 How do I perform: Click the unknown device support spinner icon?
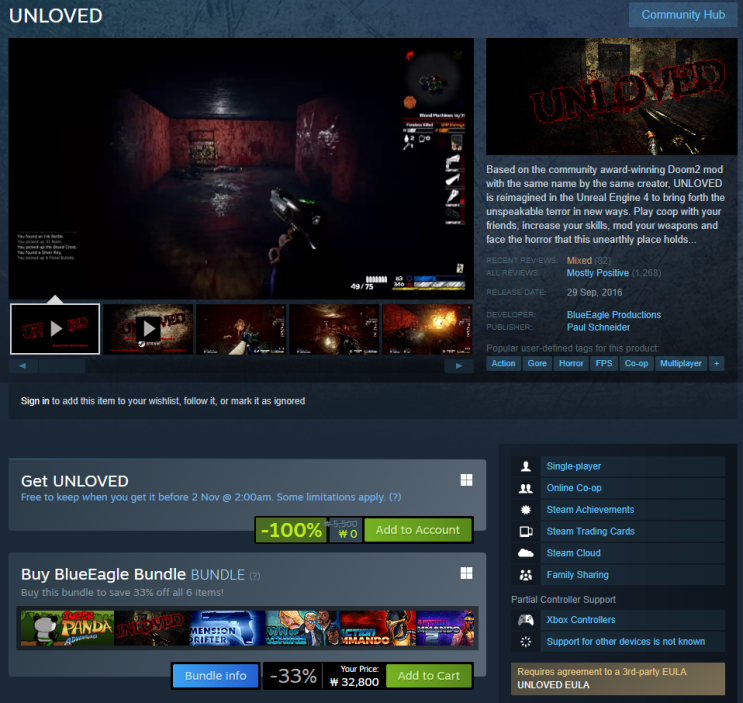(526, 641)
